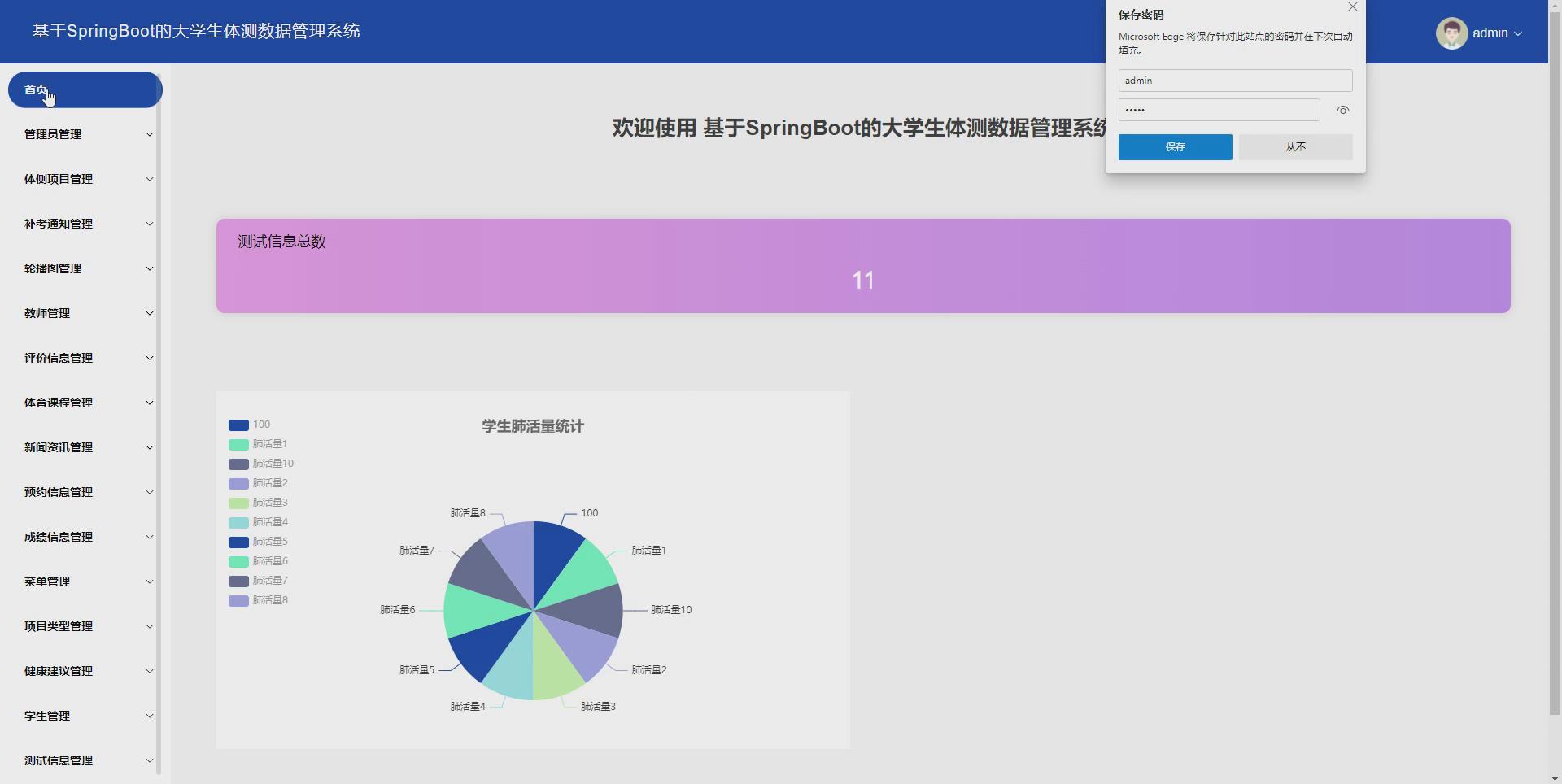Close the 保存密码 popup
This screenshot has height=784, width=1562.
[1353, 7]
